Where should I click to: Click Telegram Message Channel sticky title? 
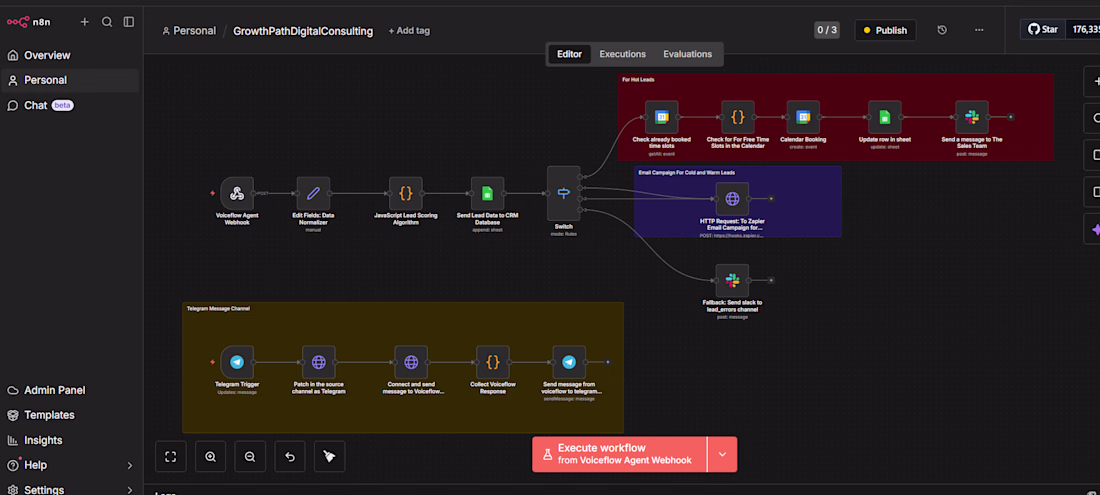pos(218,308)
